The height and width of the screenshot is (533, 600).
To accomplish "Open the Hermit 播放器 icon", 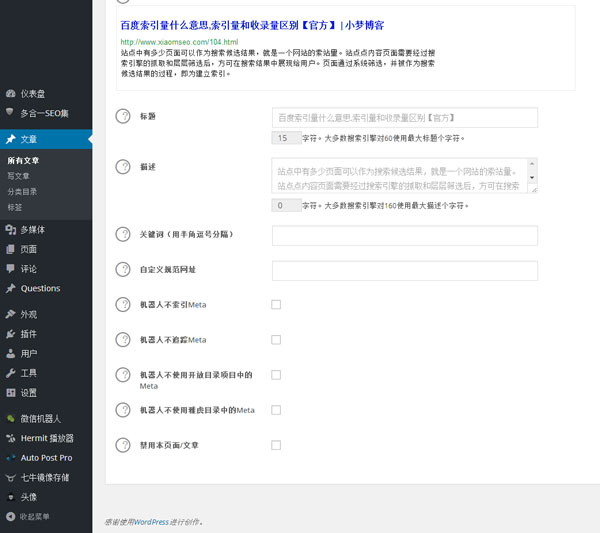I will [11, 438].
